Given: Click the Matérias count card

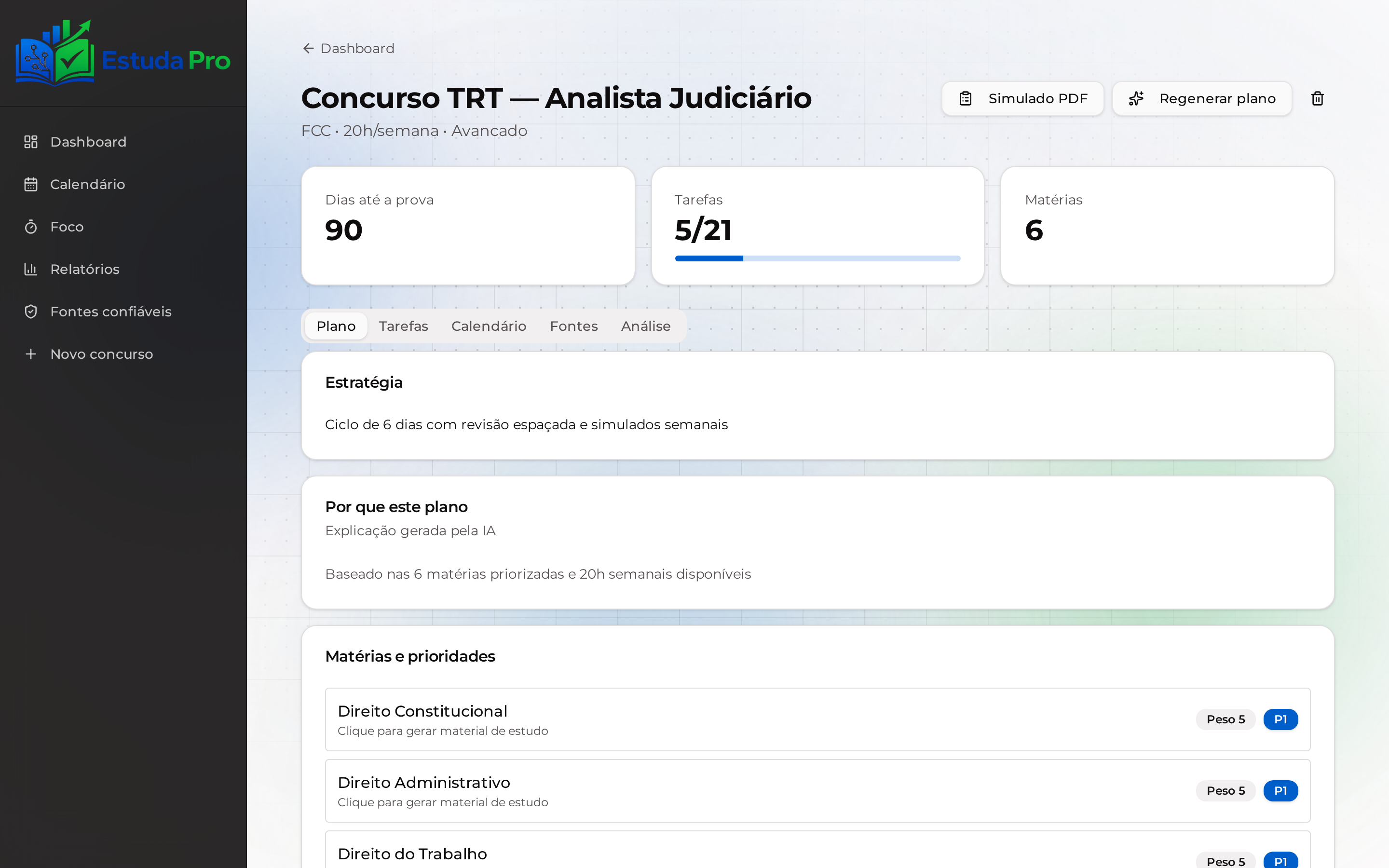Looking at the screenshot, I should [x=1167, y=226].
